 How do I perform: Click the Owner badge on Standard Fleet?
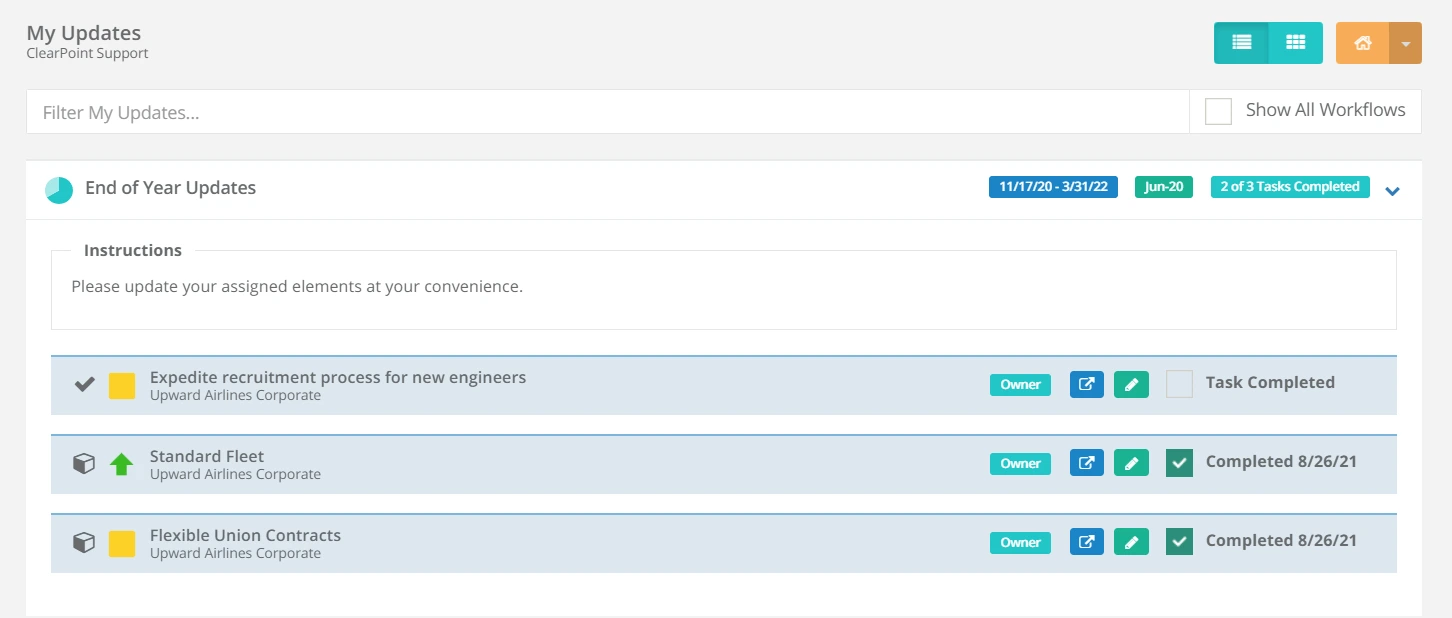coord(1020,463)
